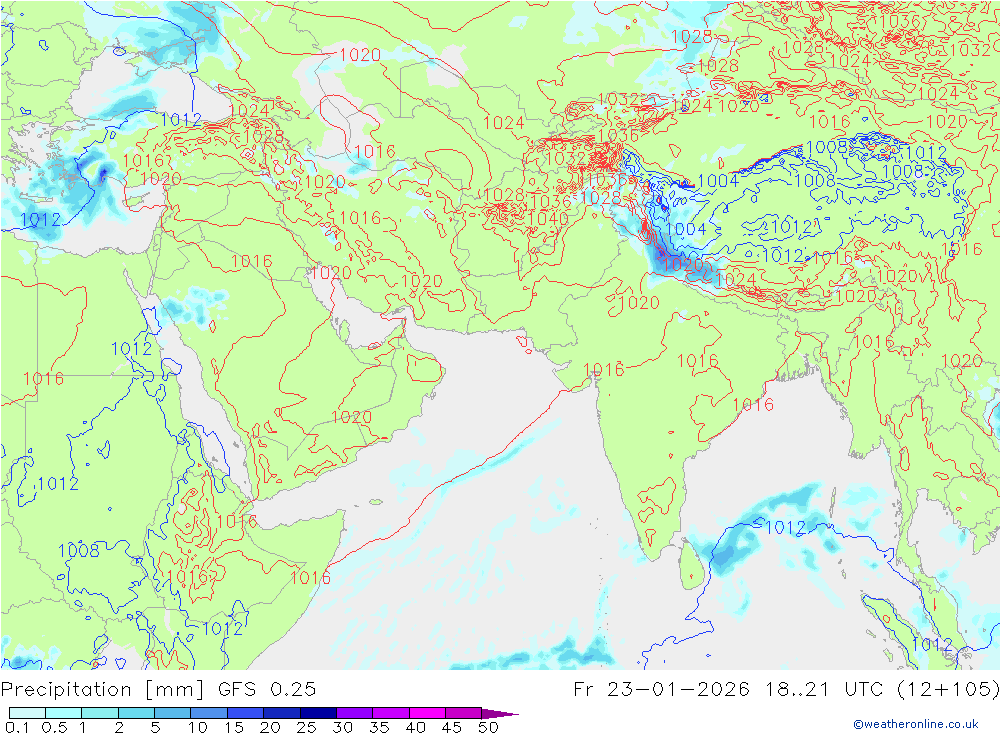The height and width of the screenshot is (733, 1000).
Task: Pick the legend swatch between 20 and 25
Action: click(x=282, y=713)
